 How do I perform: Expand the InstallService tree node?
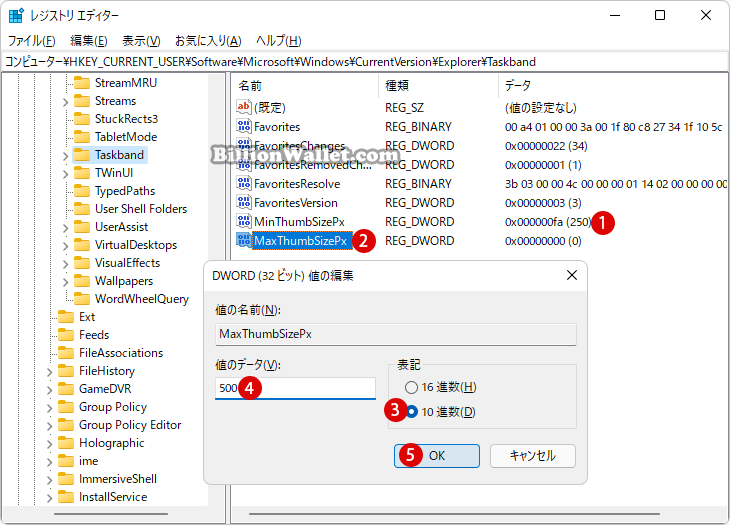tap(49, 498)
